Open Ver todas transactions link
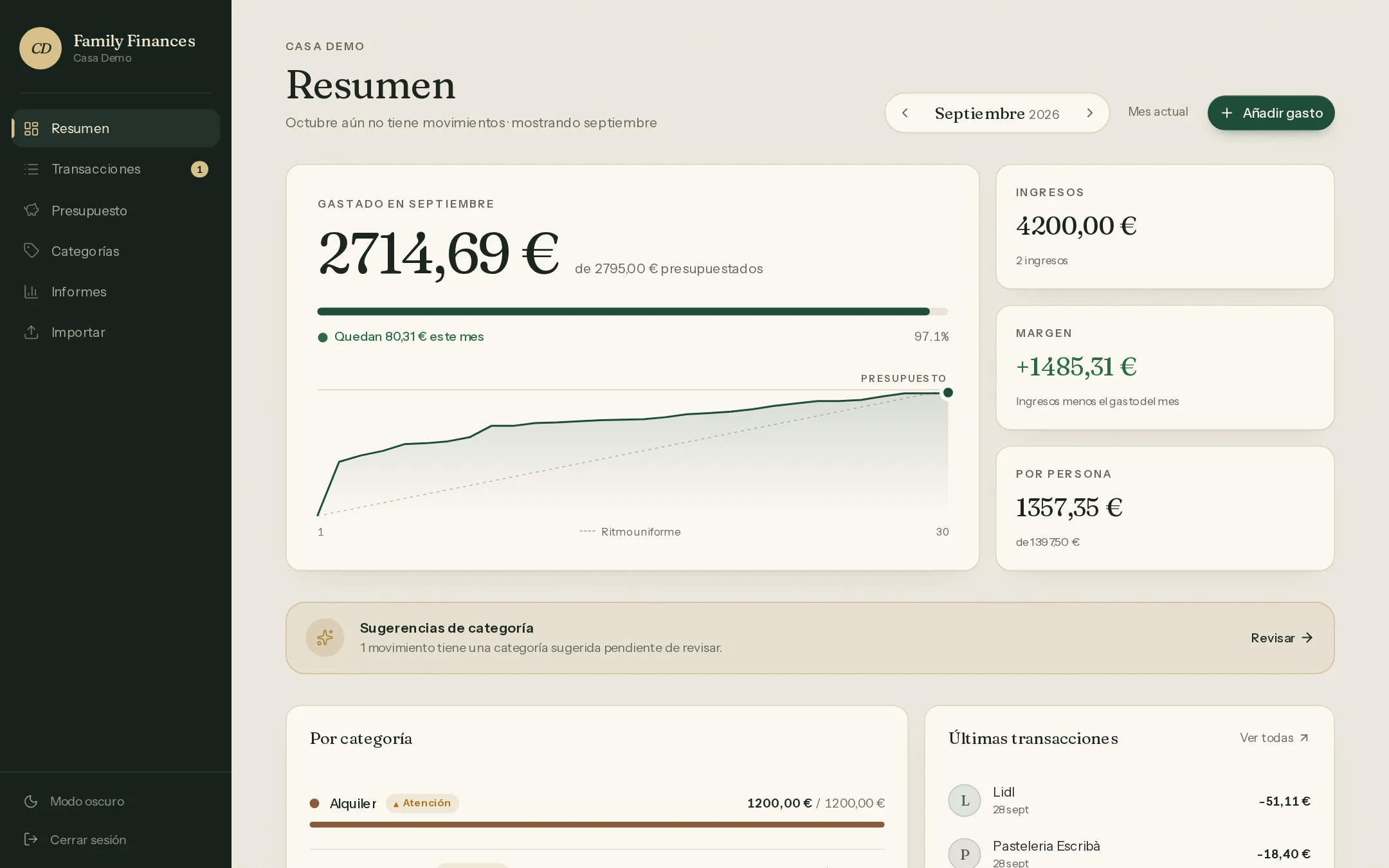This screenshot has width=1389, height=868. (x=1274, y=738)
